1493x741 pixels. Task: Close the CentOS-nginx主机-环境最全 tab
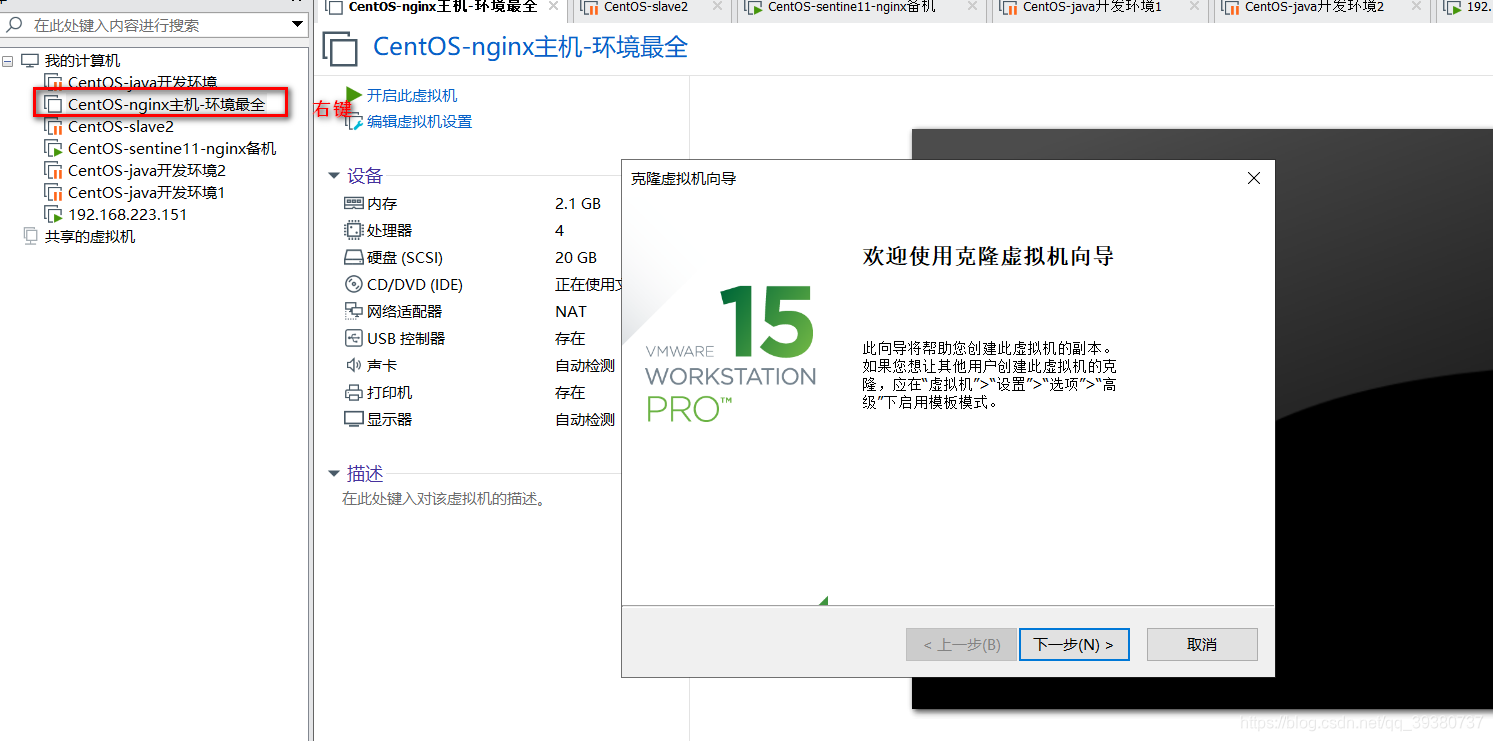[553, 7]
